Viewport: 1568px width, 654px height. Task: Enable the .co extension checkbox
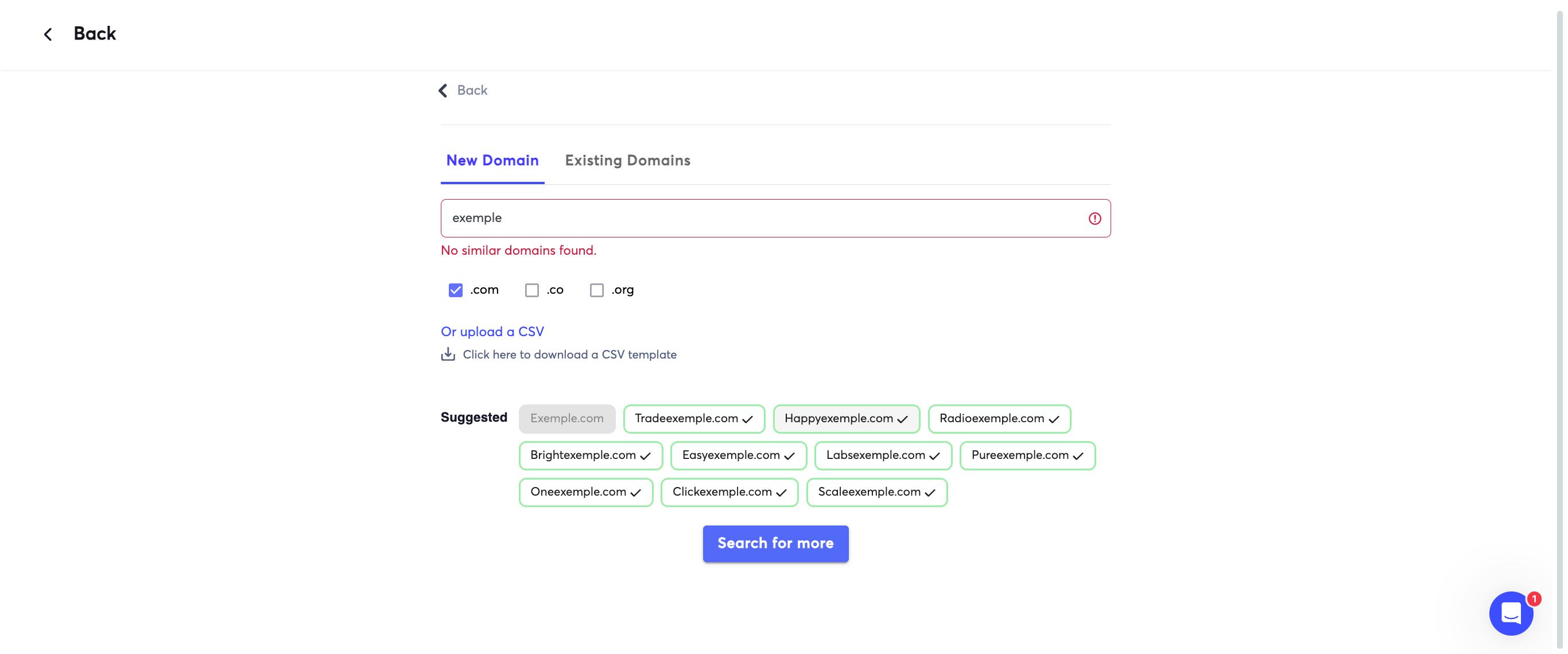532,290
